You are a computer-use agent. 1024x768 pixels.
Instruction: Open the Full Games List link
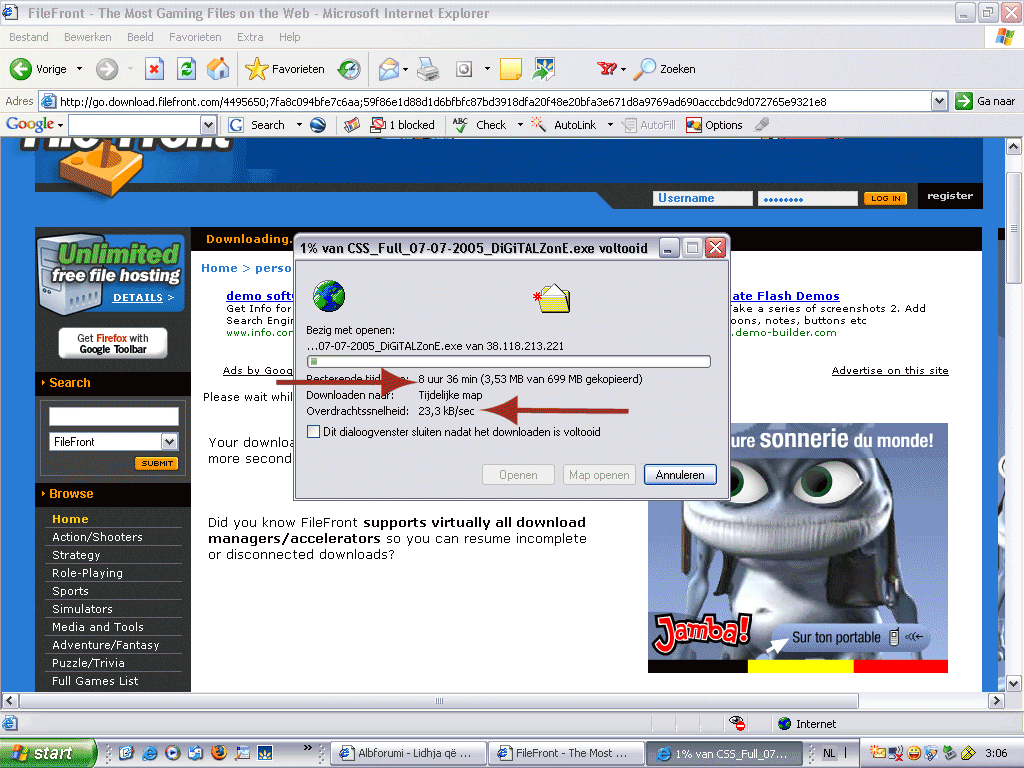tap(95, 681)
